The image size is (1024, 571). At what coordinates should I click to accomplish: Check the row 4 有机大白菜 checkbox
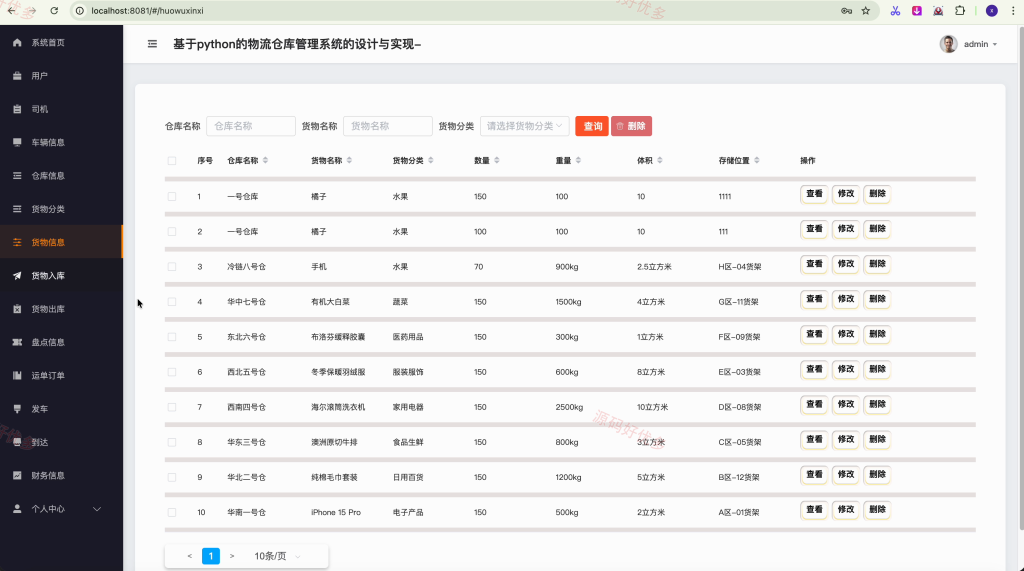click(x=172, y=302)
